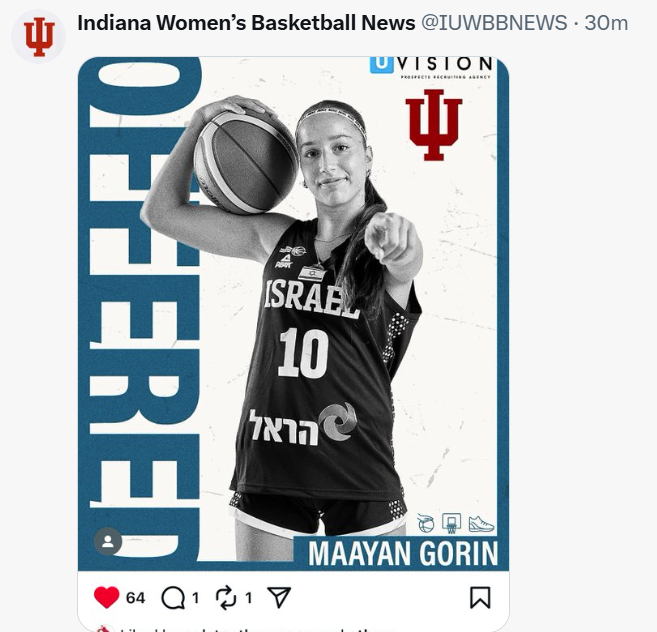
Task: View the 64 likes count
Action: point(136,598)
